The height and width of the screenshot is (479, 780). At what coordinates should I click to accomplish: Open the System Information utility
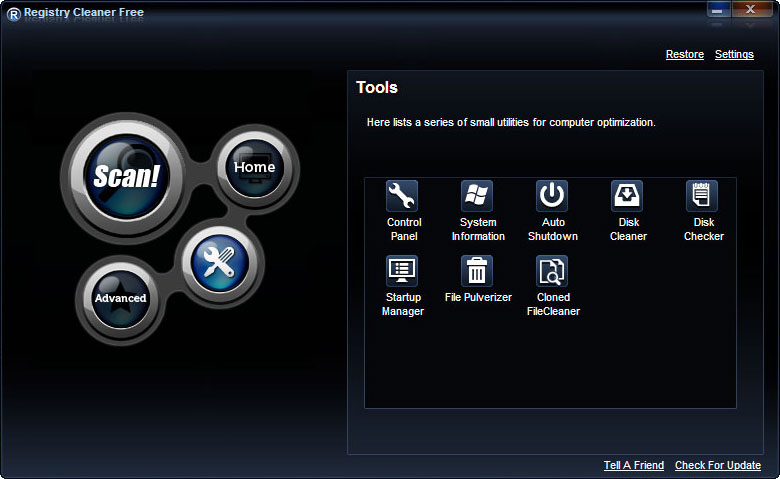(x=477, y=196)
